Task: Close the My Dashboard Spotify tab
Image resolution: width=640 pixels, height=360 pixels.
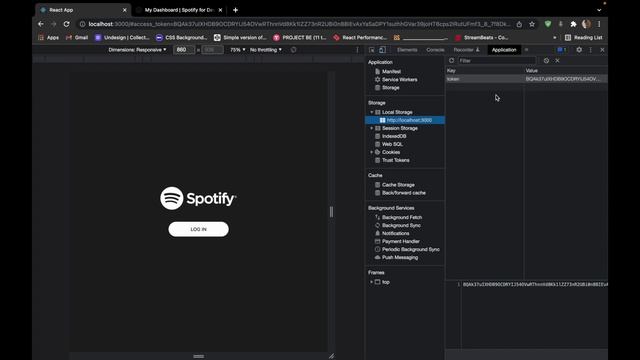Action: (x=220, y=10)
